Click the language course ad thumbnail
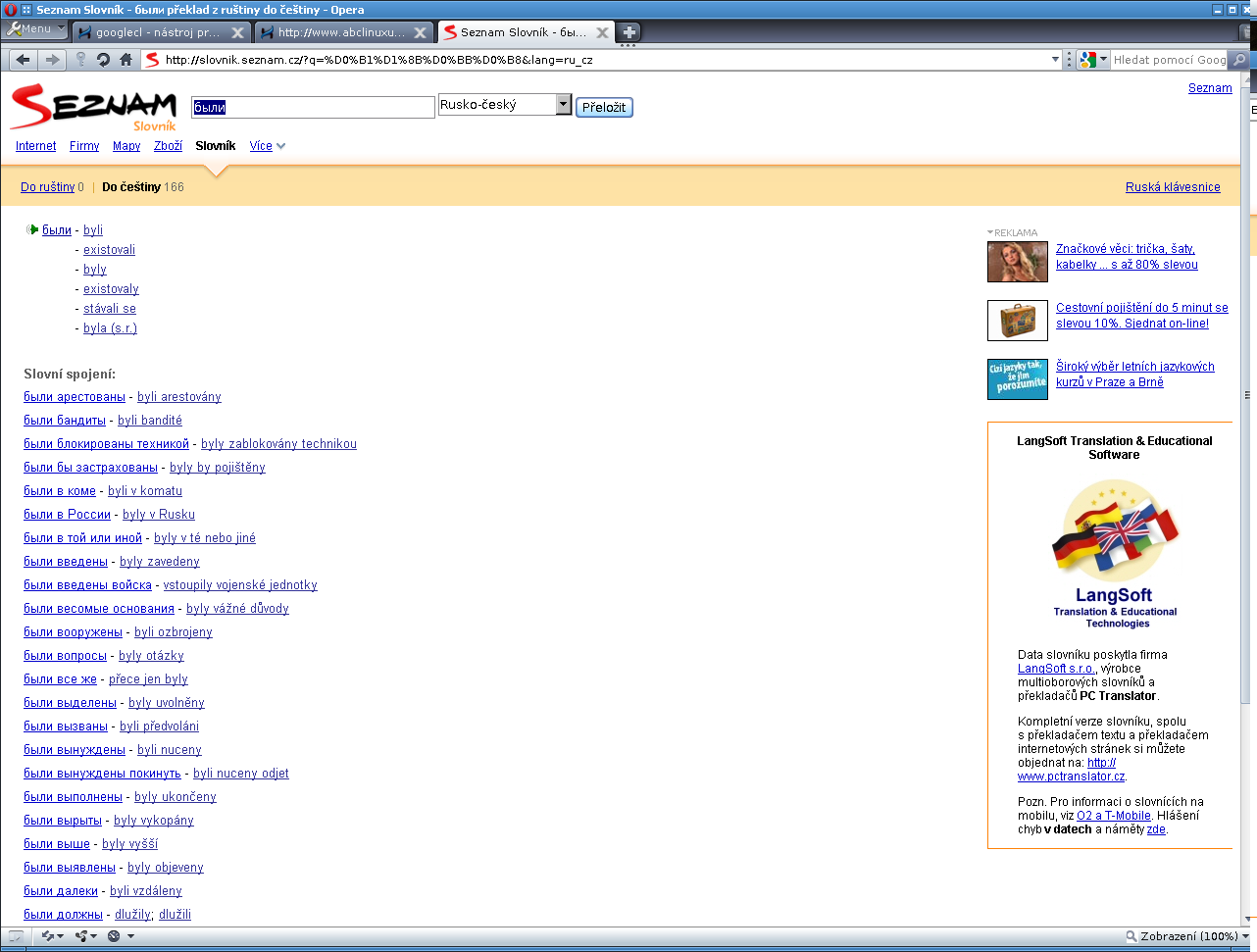Image resolution: width=1257 pixels, height=952 pixels. pos(1018,379)
